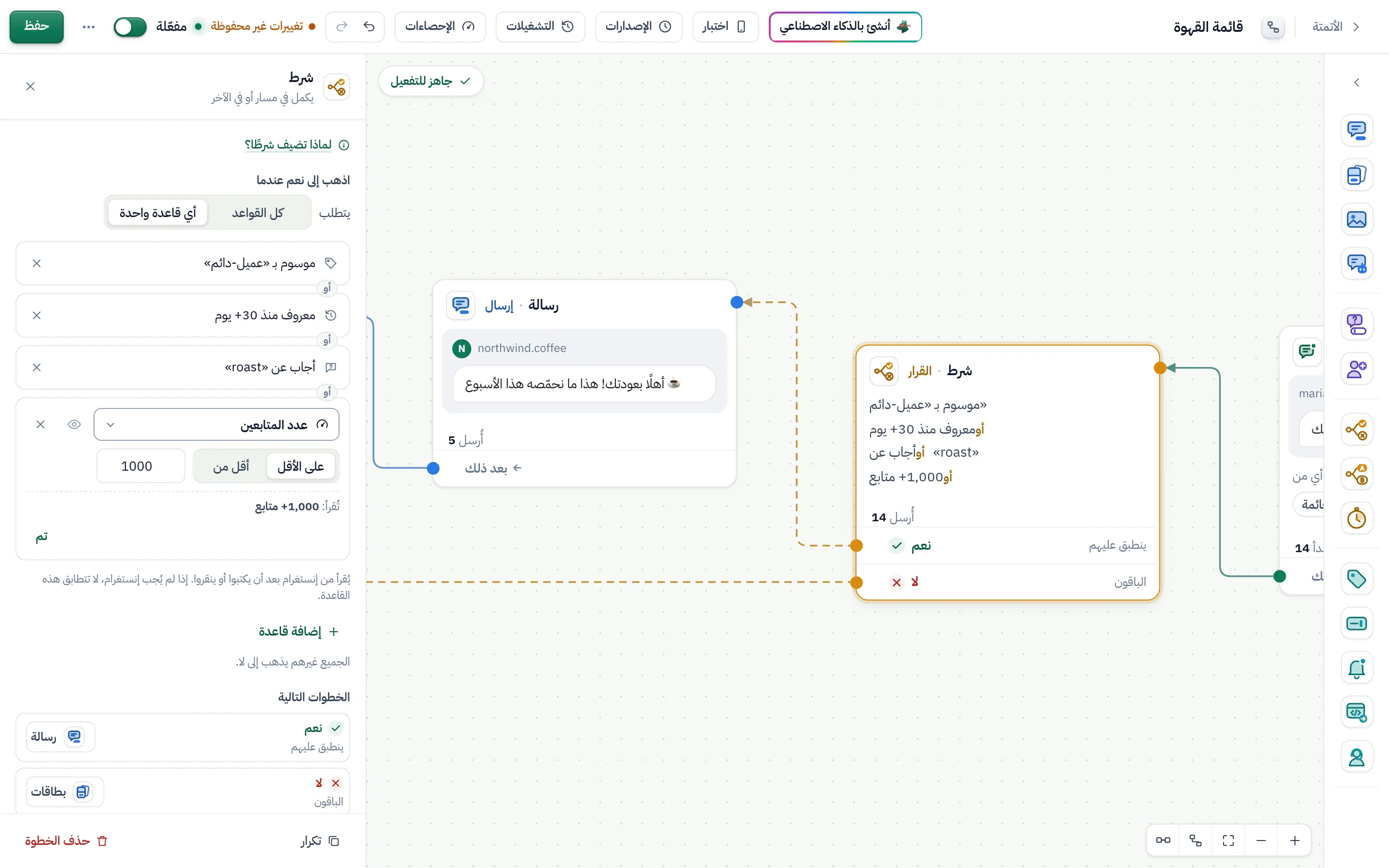Image resolution: width=1389 pixels, height=868 pixels.
Task: Open the "الإحصاءات" tab
Action: point(440,27)
